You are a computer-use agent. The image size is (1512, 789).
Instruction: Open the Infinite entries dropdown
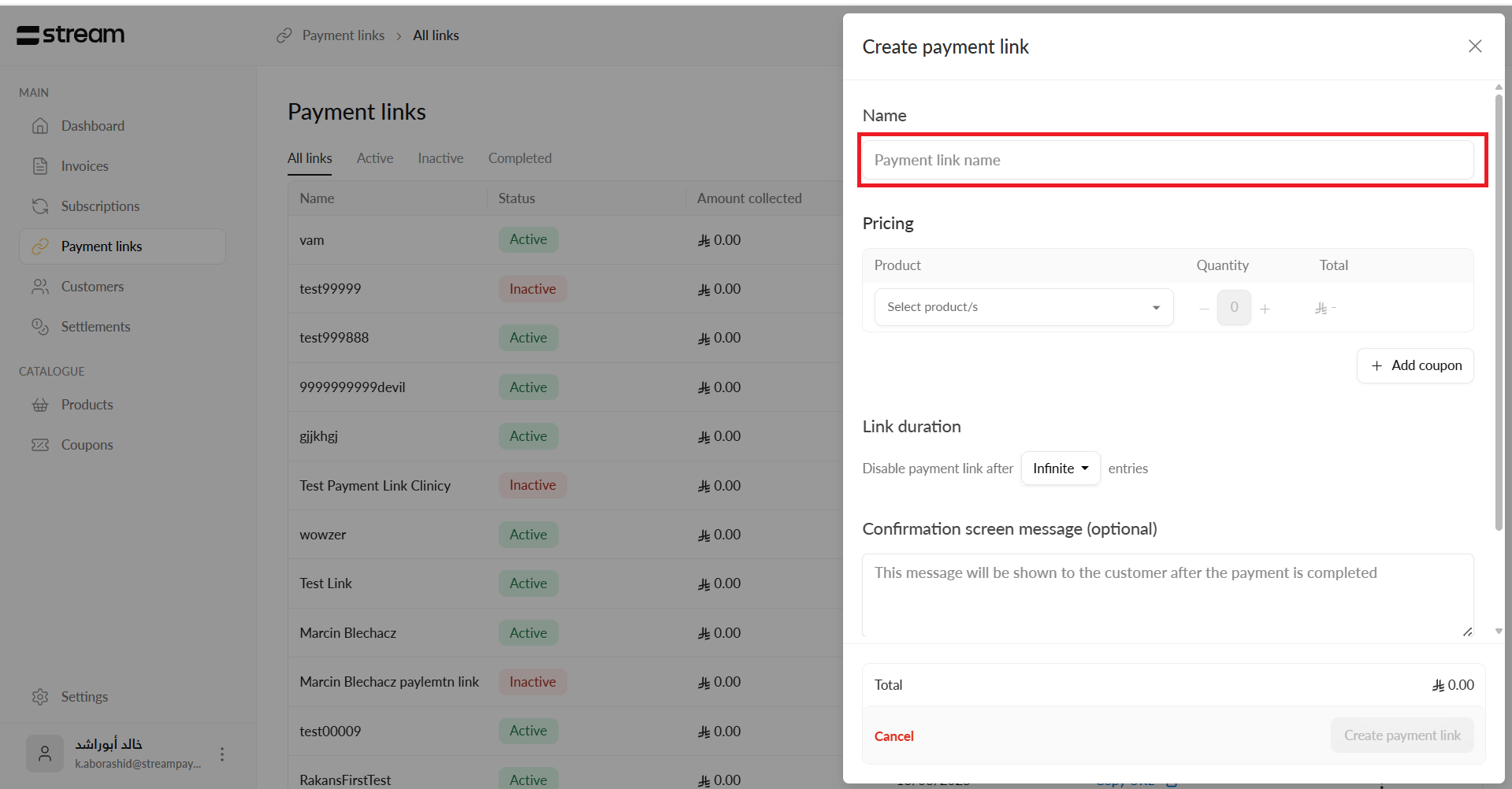tap(1060, 469)
